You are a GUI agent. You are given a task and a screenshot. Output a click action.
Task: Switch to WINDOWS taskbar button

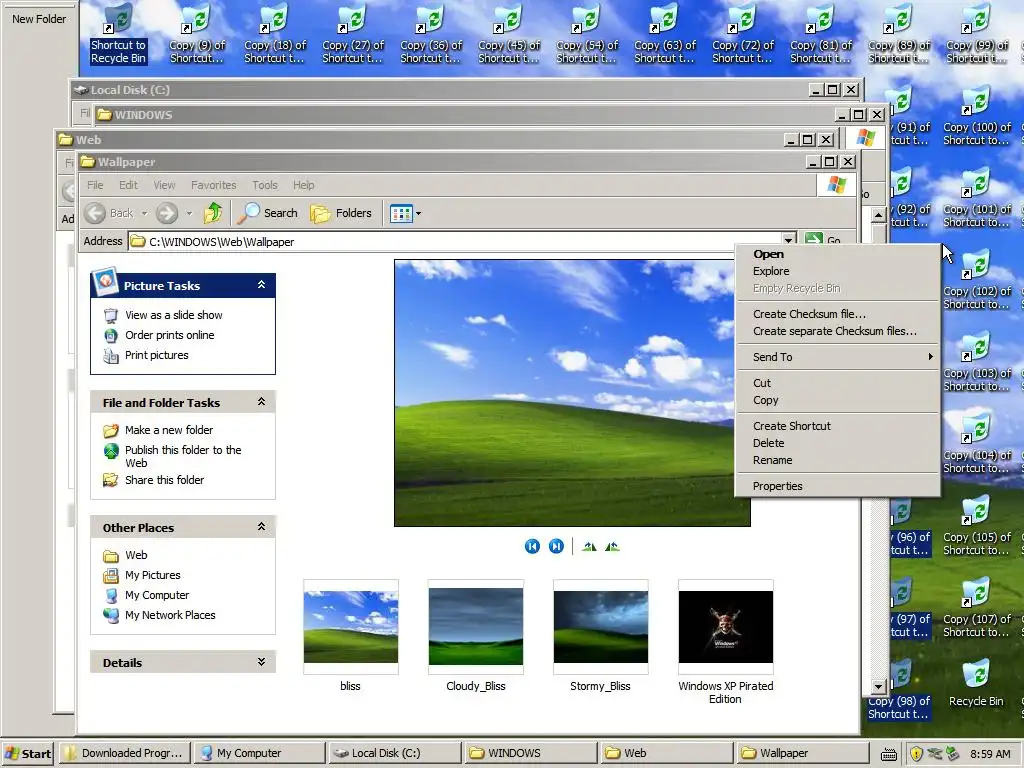[530, 753]
